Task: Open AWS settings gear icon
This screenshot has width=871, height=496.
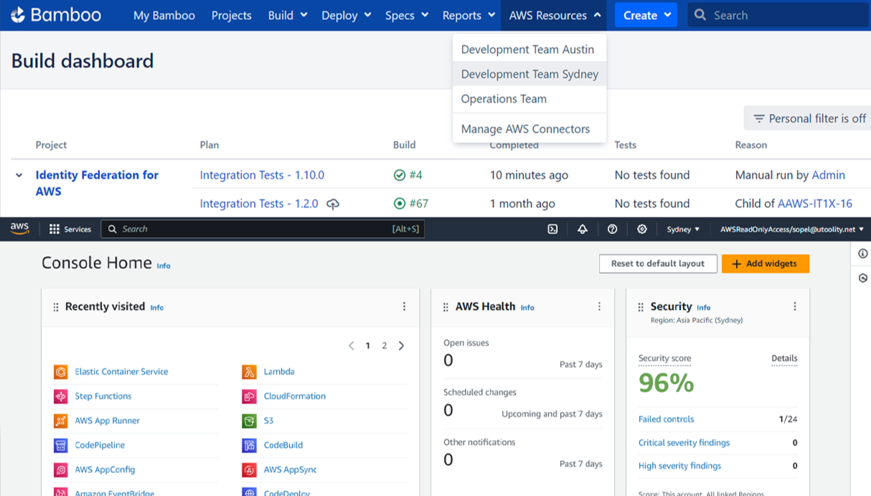Action: [x=642, y=229]
